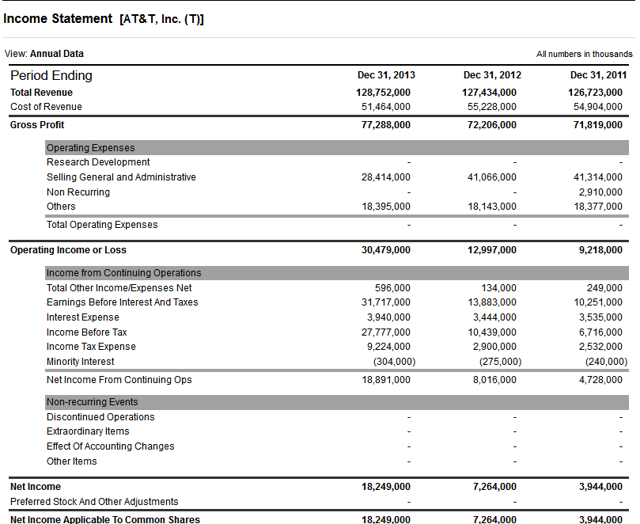
Task: Click Net Income value 3,944,000
Action: click(x=600, y=487)
